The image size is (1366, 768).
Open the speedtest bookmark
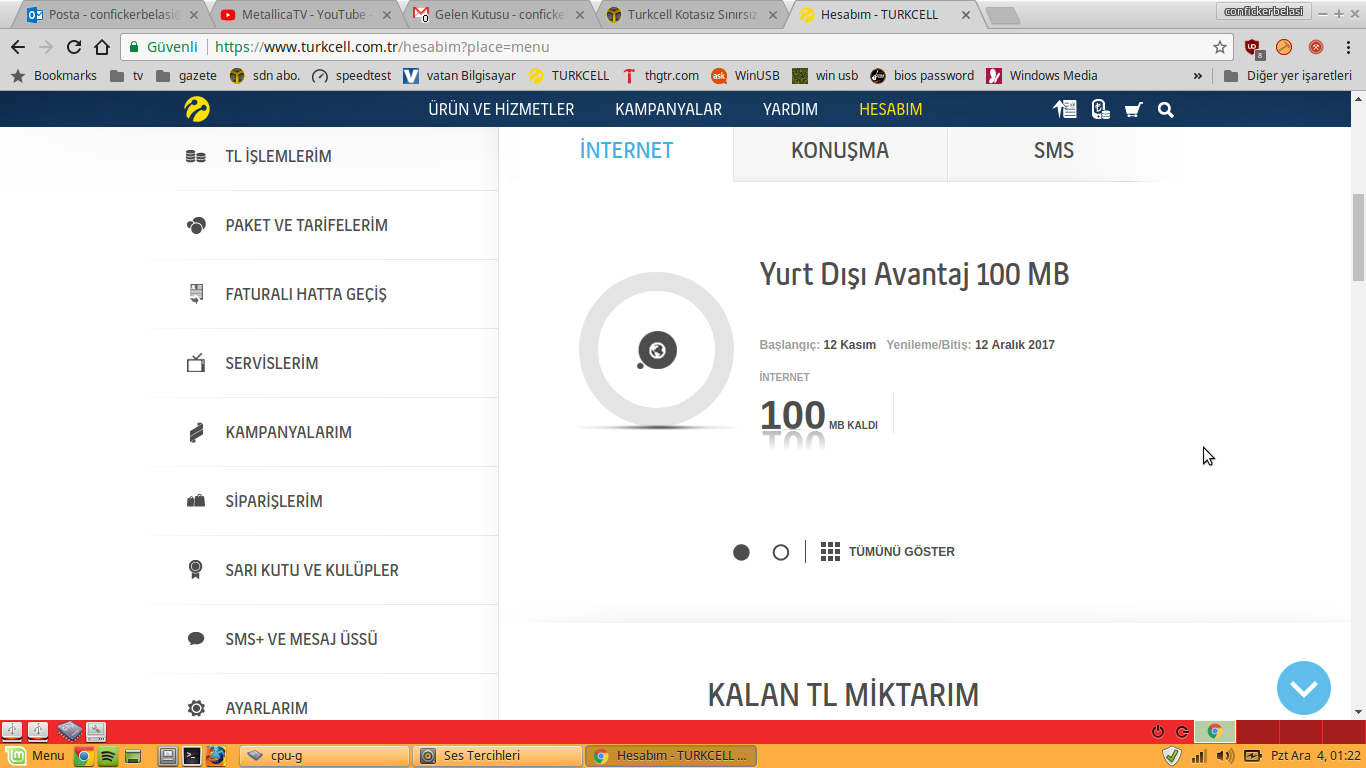pyautogui.click(x=352, y=76)
